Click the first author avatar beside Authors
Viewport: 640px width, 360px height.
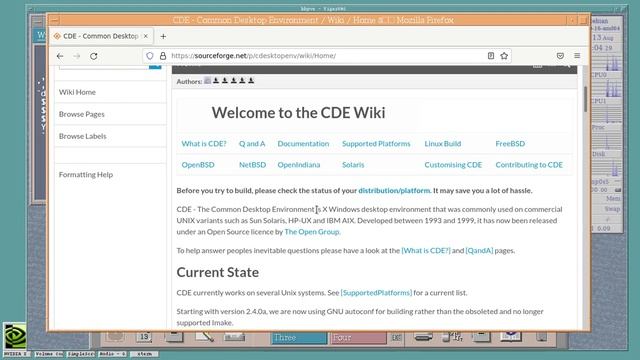click(x=207, y=81)
